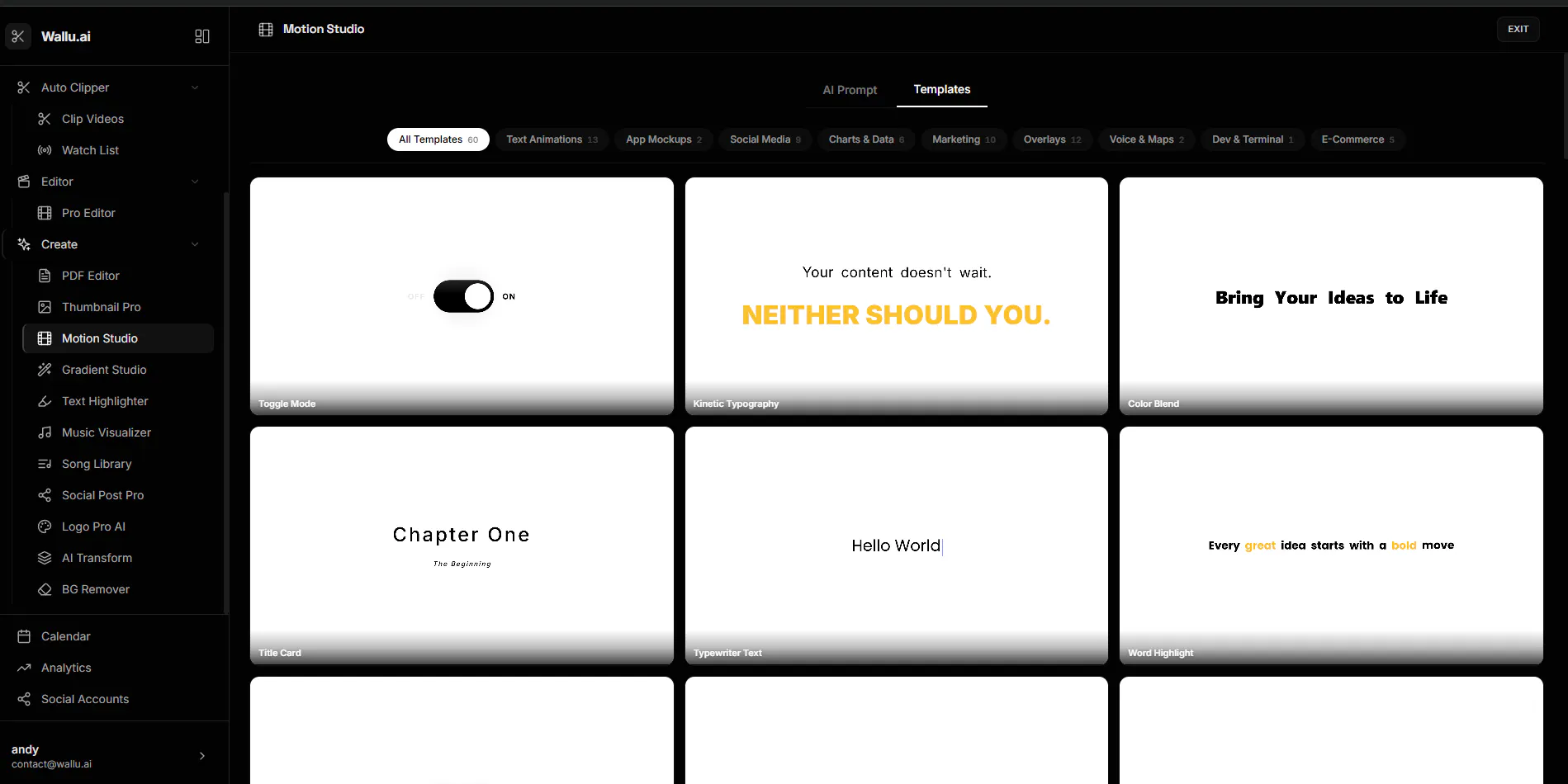Open the Kinetic Typography template

896,296
